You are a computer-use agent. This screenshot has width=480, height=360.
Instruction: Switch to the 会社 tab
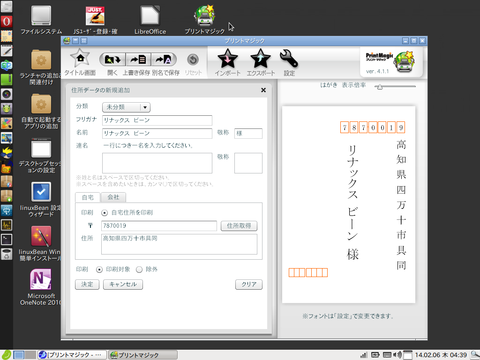click(113, 197)
